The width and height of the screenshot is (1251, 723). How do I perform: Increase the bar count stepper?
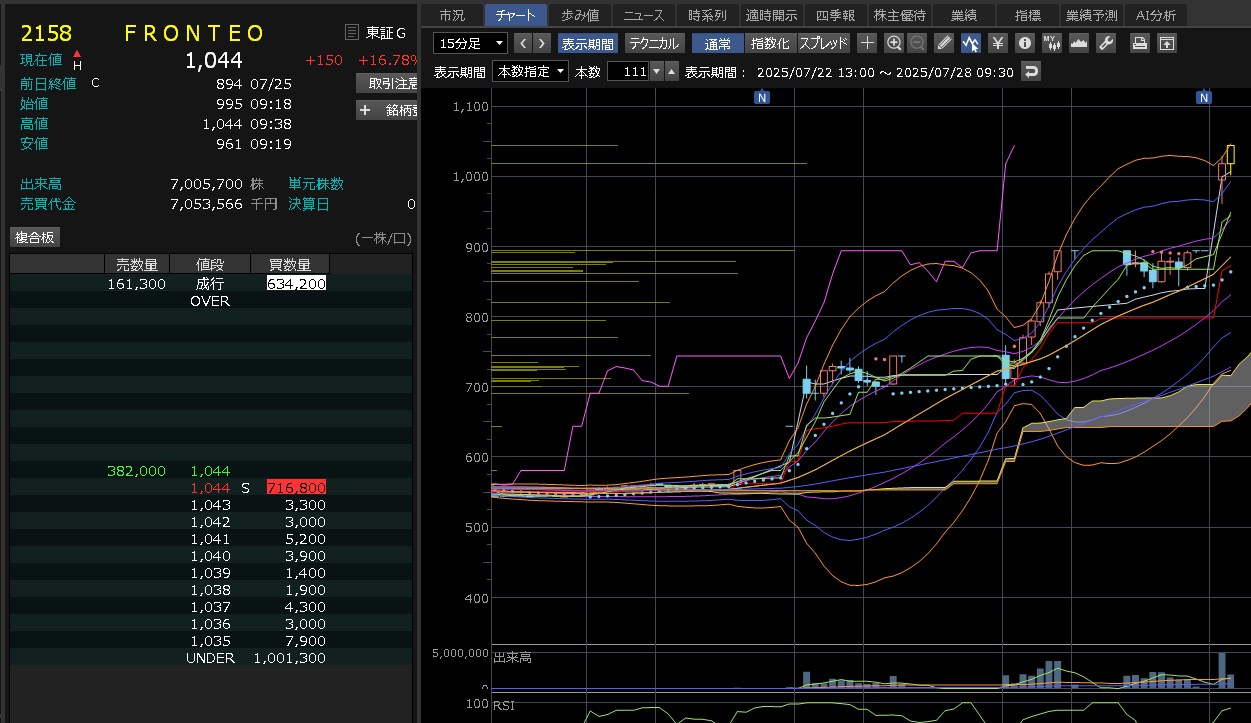(671, 71)
